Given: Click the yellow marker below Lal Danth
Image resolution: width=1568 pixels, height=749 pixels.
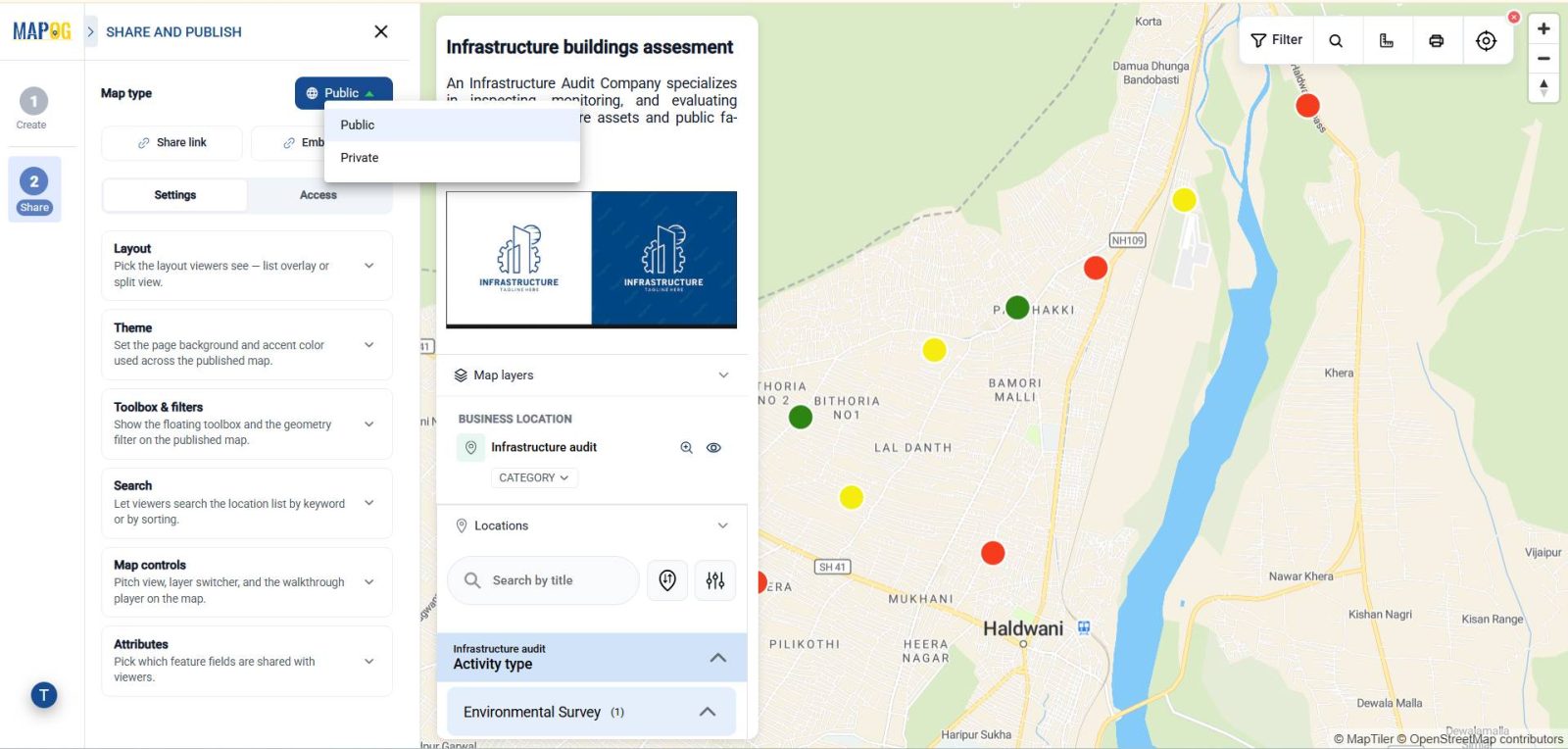Looking at the screenshot, I should (x=852, y=498).
